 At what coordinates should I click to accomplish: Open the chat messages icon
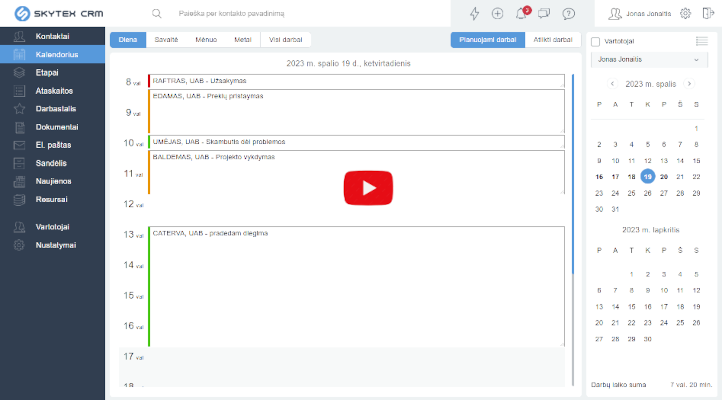[x=544, y=14]
